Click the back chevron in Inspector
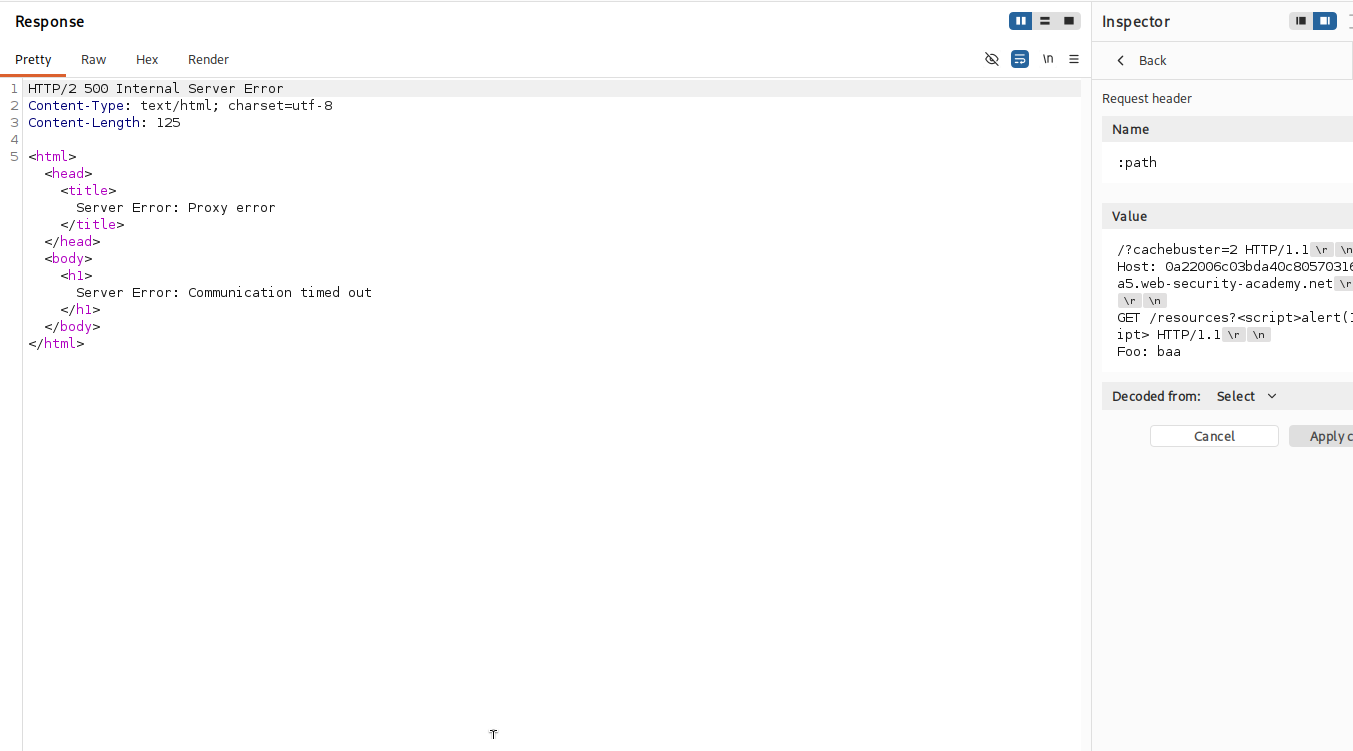1353x751 pixels. coord(1120,60)
